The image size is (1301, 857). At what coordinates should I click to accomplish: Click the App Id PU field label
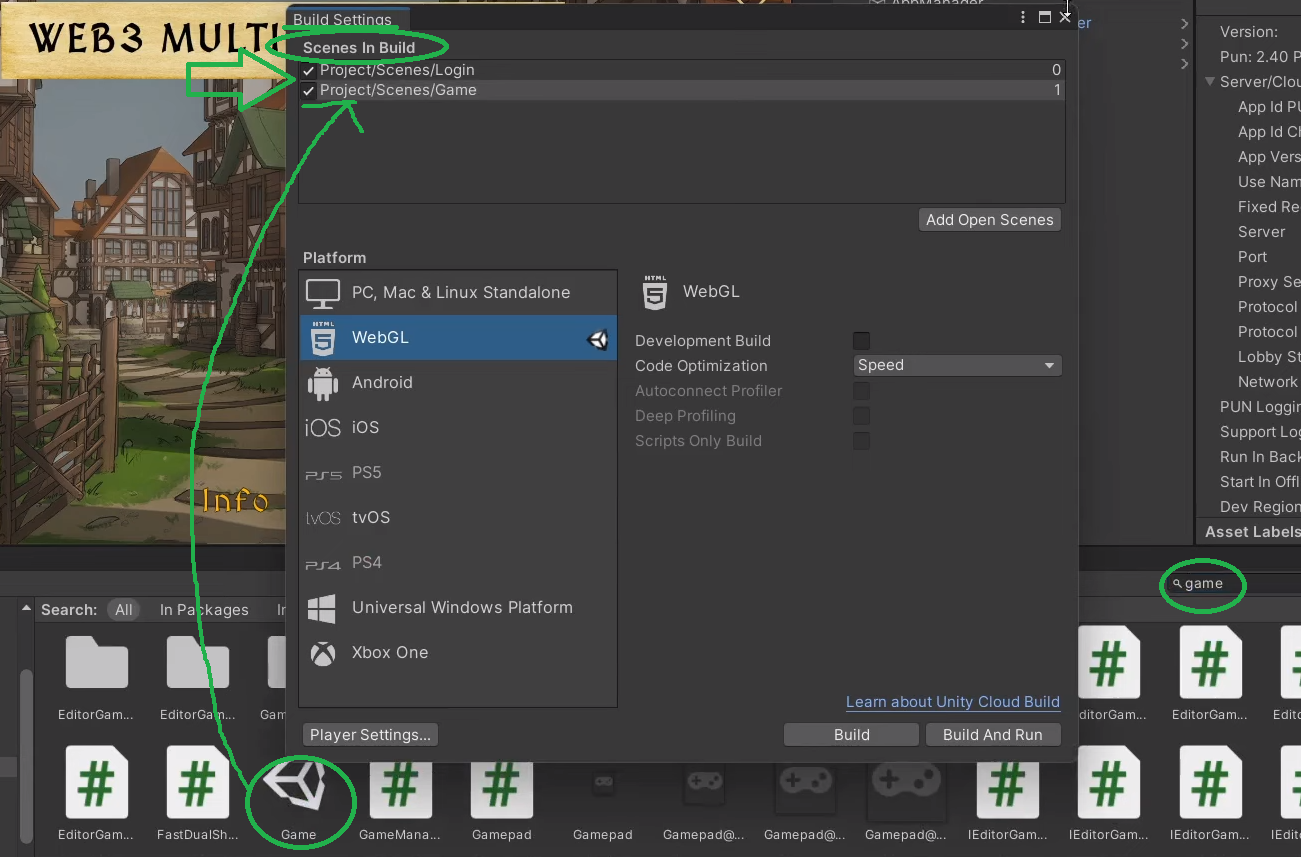click(1269, 107)
